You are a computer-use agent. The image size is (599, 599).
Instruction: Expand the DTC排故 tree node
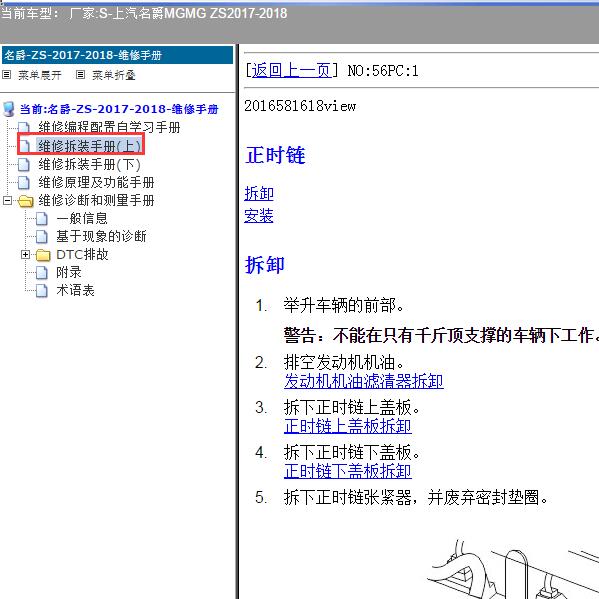25,254
